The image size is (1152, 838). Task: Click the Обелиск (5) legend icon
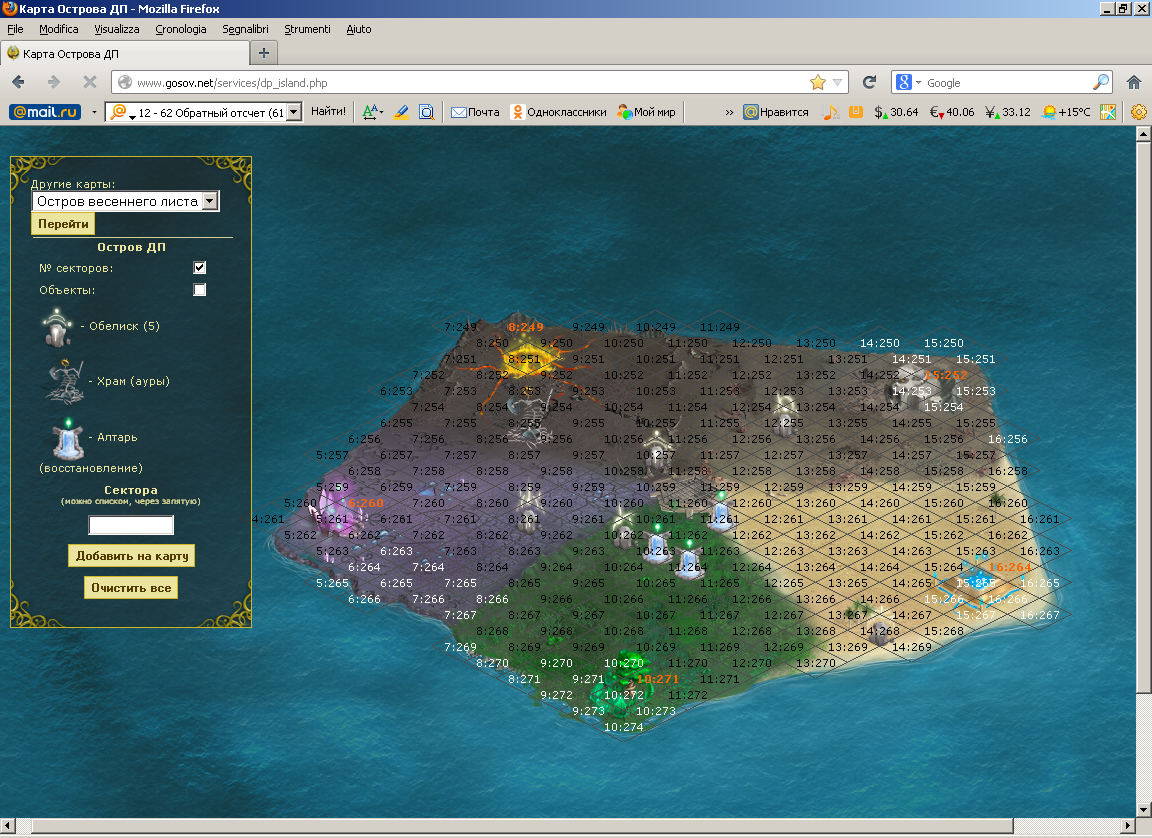pyautogui.click(x=57, y=328)
